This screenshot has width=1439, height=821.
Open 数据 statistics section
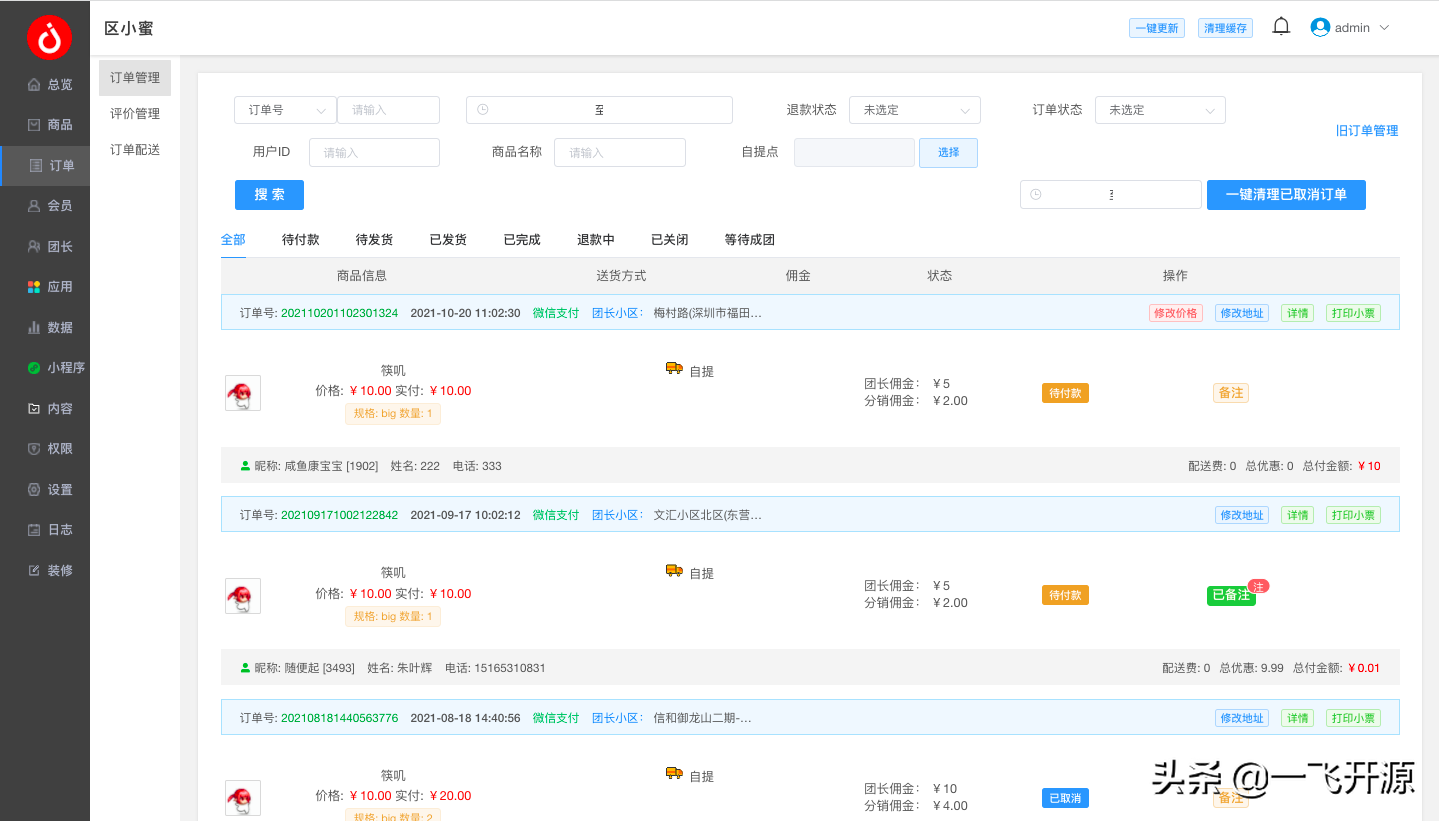[x=50, y=328]
